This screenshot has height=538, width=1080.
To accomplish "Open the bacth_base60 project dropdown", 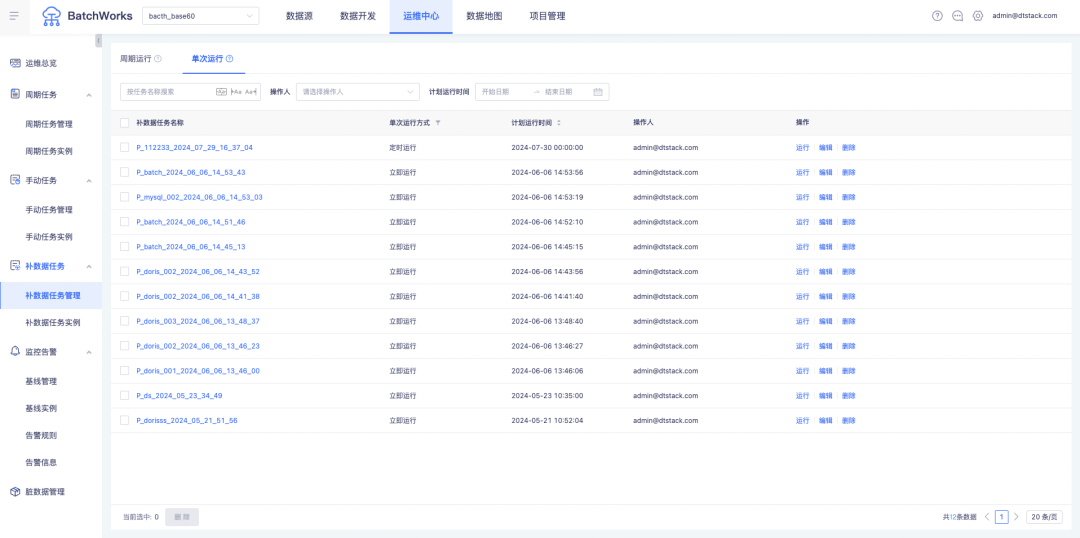I will click(x=201, y=16).
